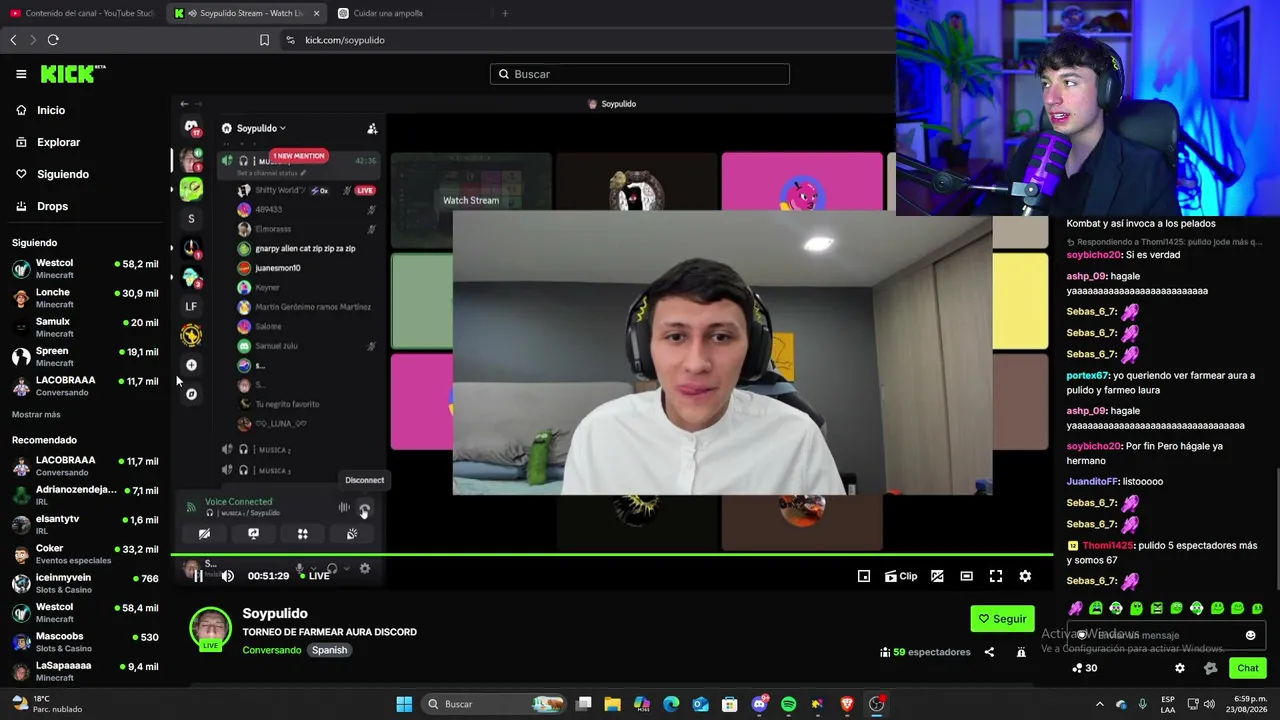The width and height of the screenshot is (1280, 720).
Task: Toggle theater mode on the player
Action: point(966,576)
